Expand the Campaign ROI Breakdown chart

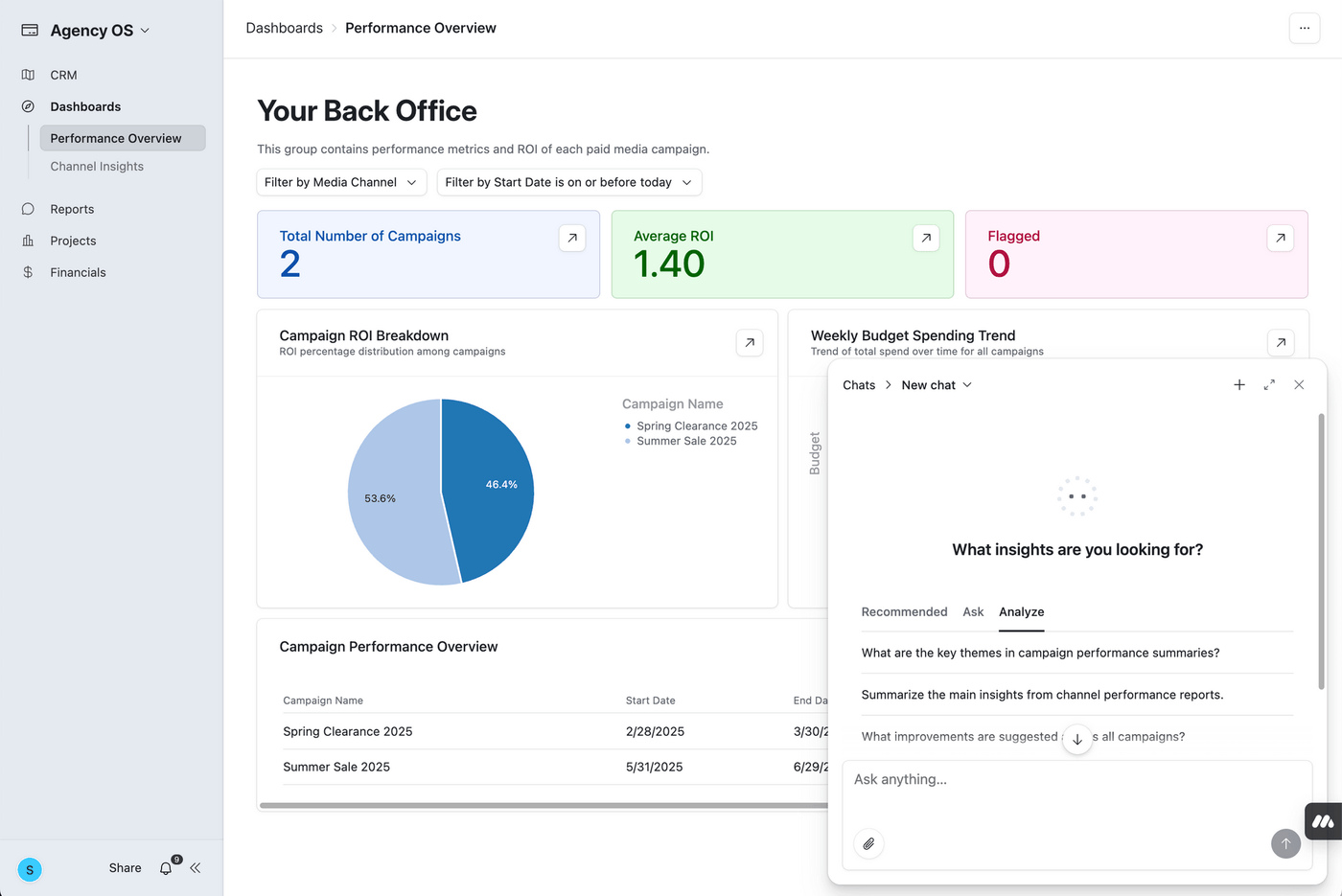[x=750, y=342]
